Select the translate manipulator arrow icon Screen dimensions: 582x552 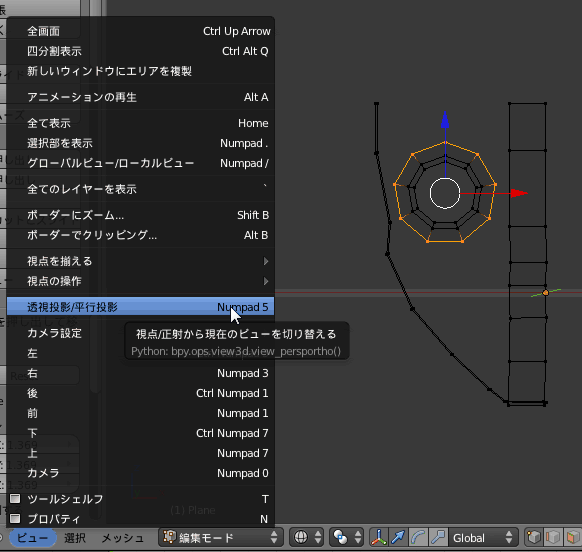(398, 537)
